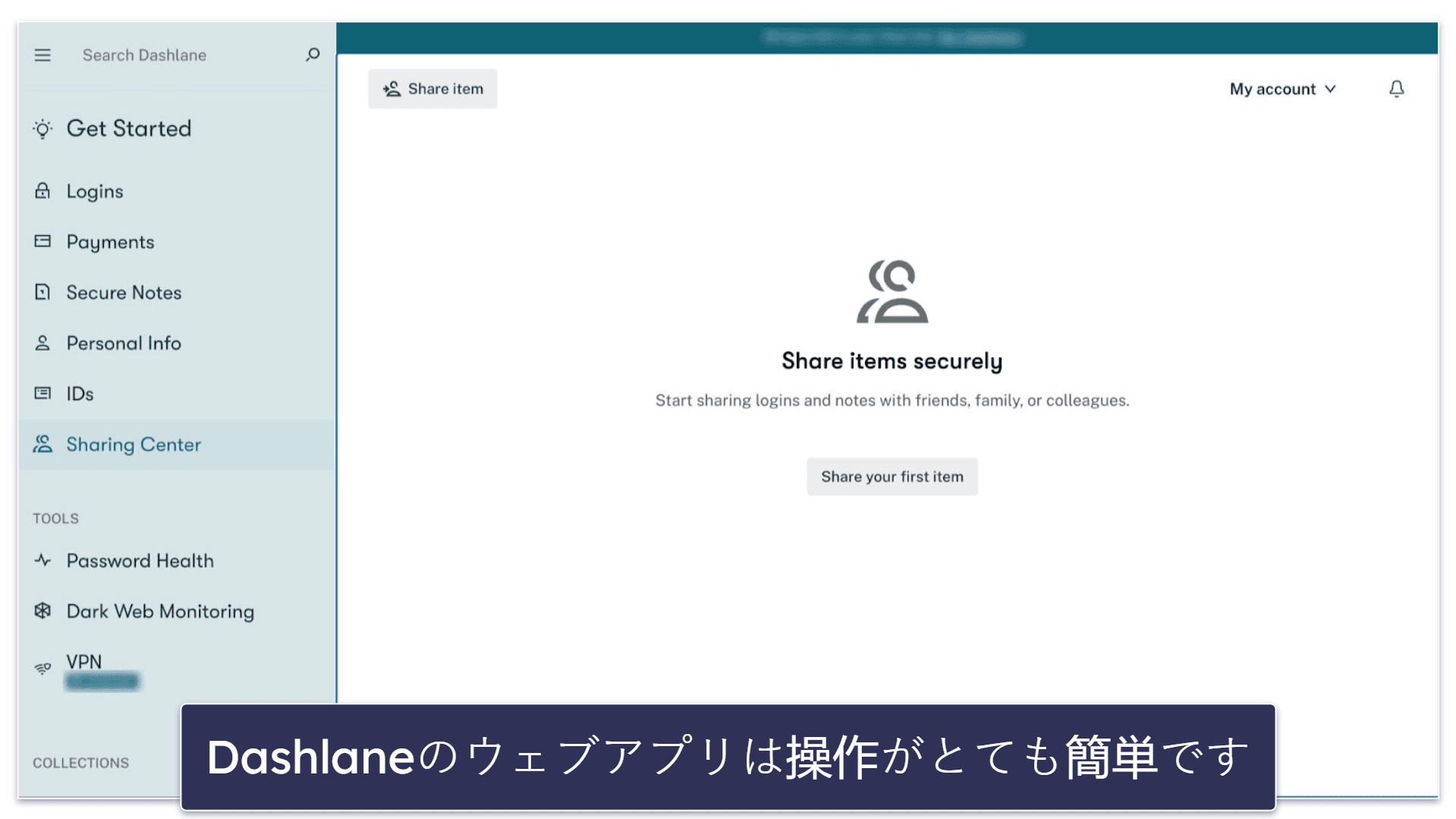Click the Dark Web Monitoring icon
This screenshot has height=819, width=1456.
coord(42,611)
